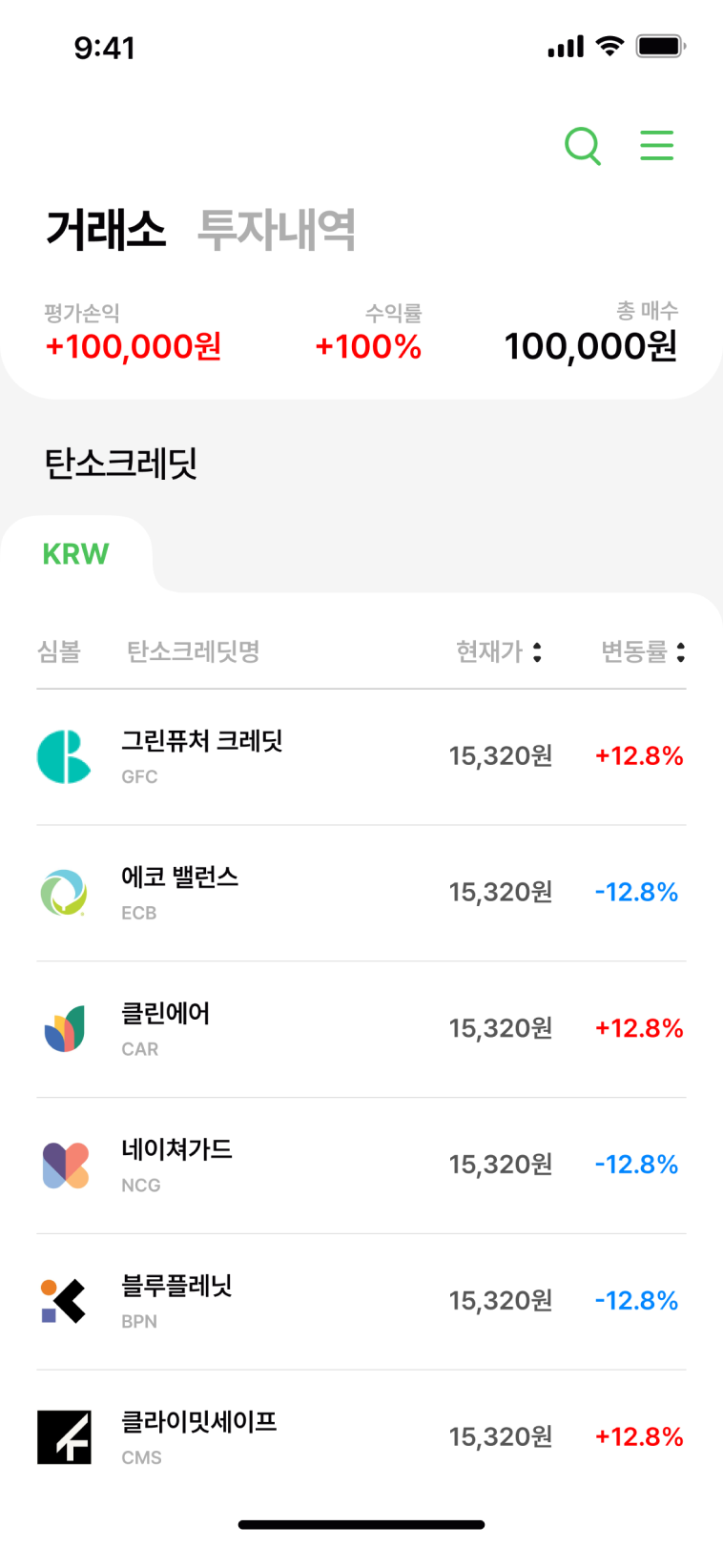Open the search icon
Screen dimensions: 723x1568
coord(582,146)
